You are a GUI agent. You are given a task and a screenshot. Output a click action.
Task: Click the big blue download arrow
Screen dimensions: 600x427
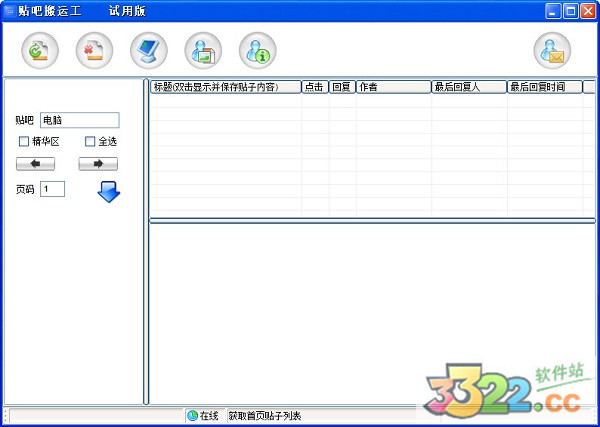click(109, 192)
